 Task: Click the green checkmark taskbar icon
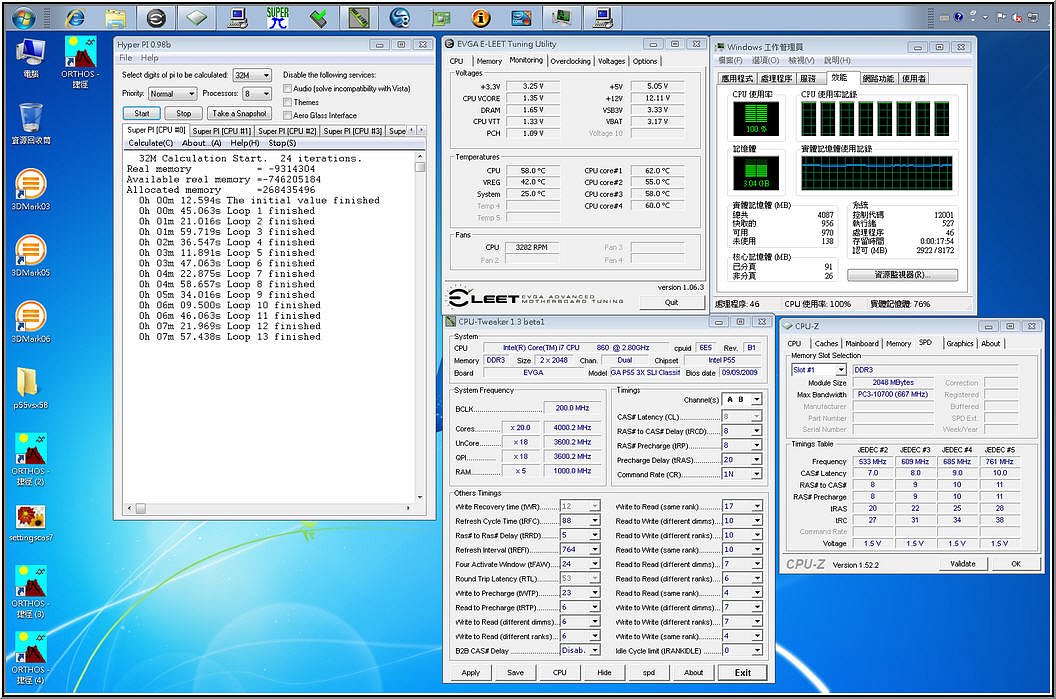tap(318, 18)
